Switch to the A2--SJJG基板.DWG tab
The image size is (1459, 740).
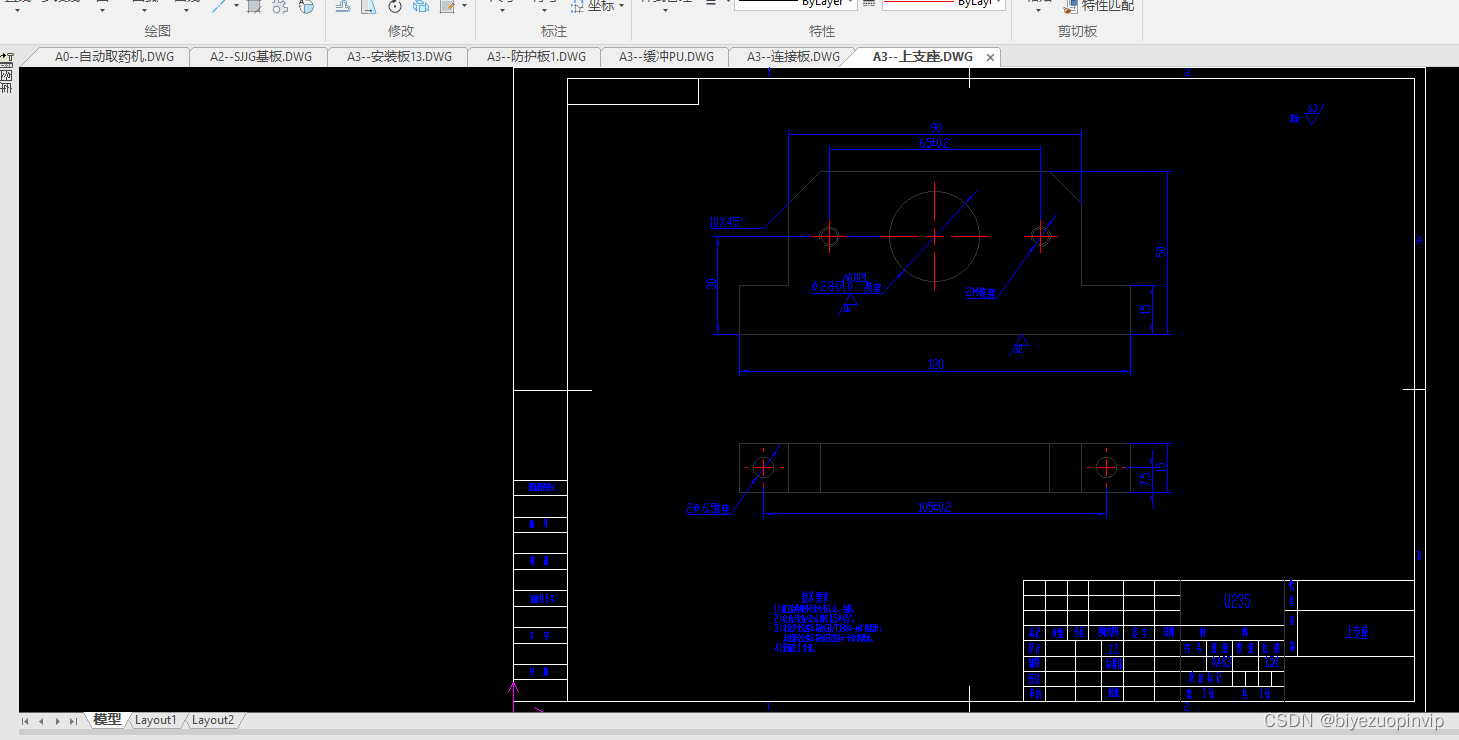[260, 57]
